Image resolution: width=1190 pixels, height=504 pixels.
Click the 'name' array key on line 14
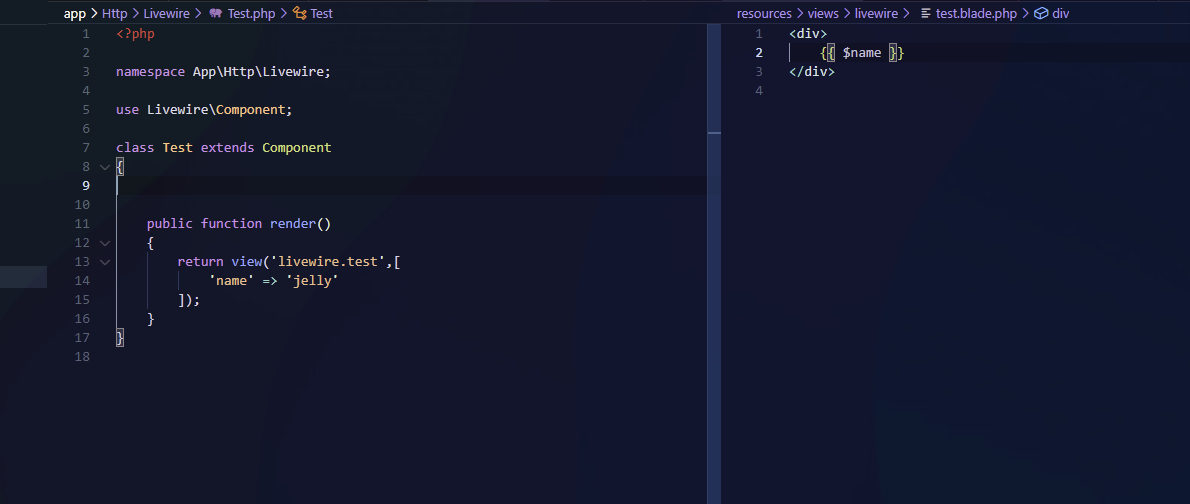coord(231,281)
